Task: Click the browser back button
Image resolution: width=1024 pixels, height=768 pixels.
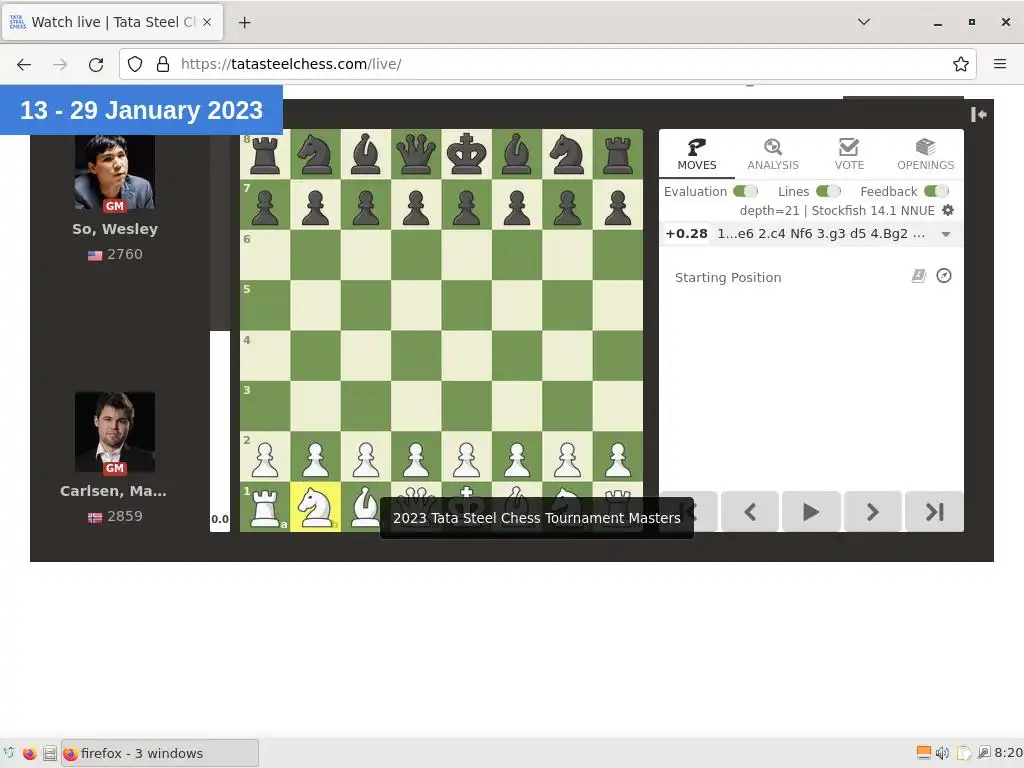Action: coord(24,64)
